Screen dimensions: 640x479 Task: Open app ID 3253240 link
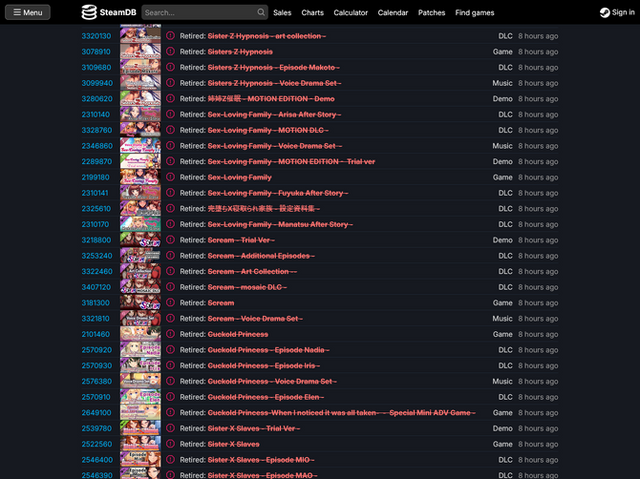(96, 256)
